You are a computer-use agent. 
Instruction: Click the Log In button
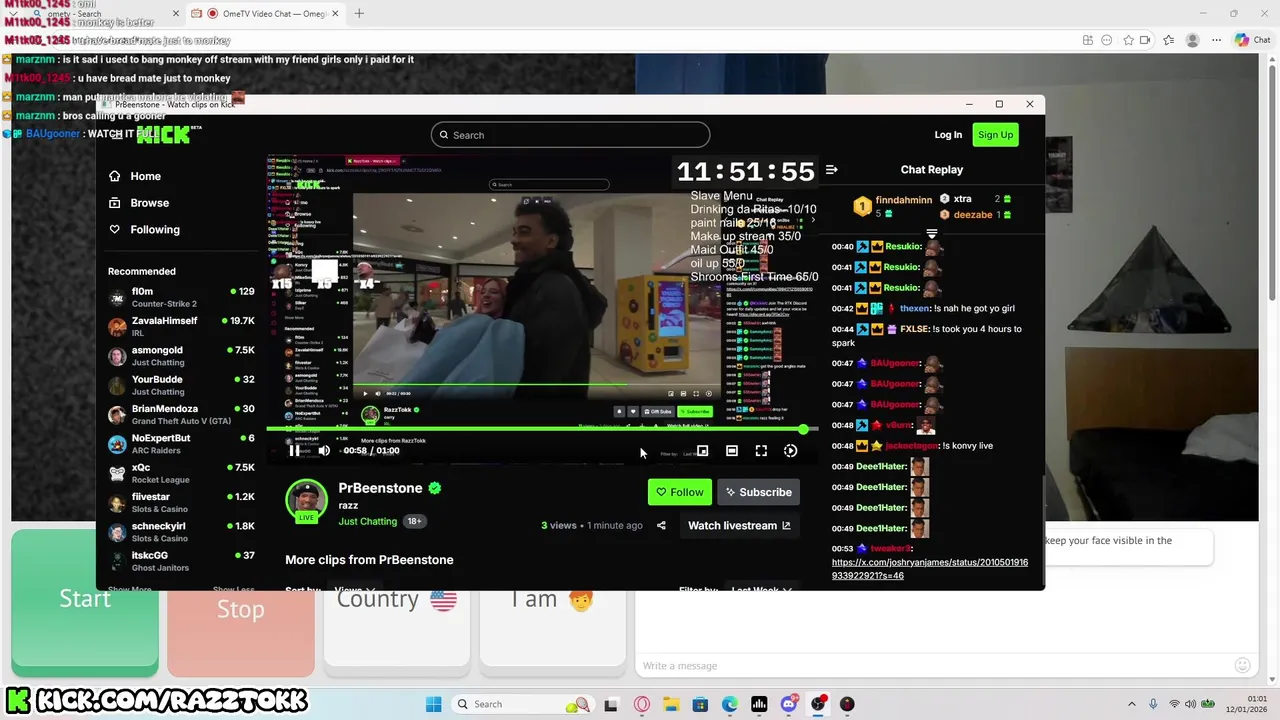click(x=948, y=135)
